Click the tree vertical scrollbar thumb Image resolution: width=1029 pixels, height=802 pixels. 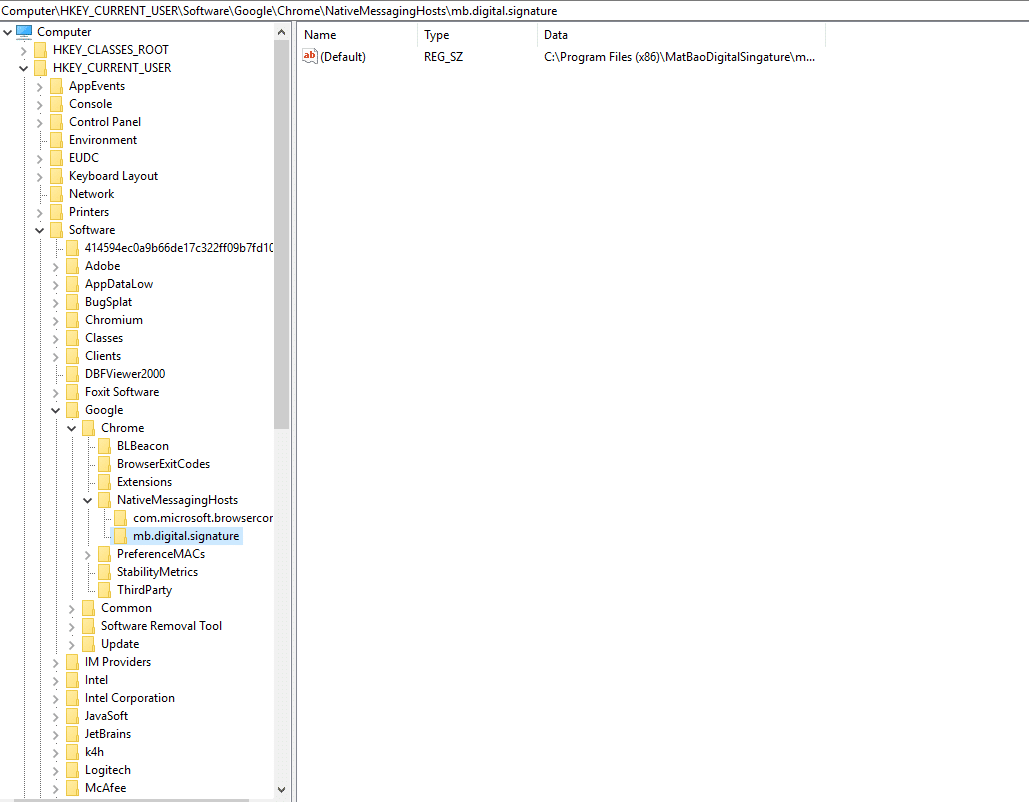coord(282,234)
